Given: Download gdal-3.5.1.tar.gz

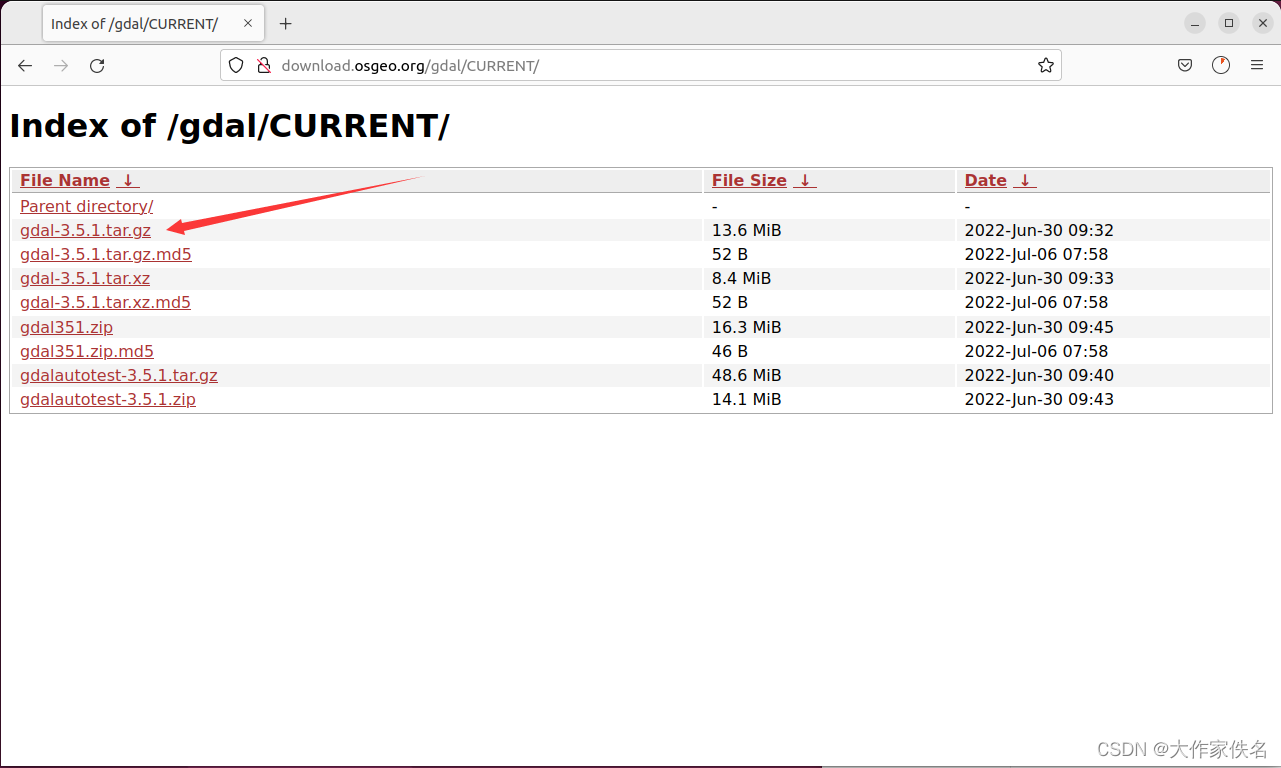Looking at the screenshot, I should tap(85, 231).
